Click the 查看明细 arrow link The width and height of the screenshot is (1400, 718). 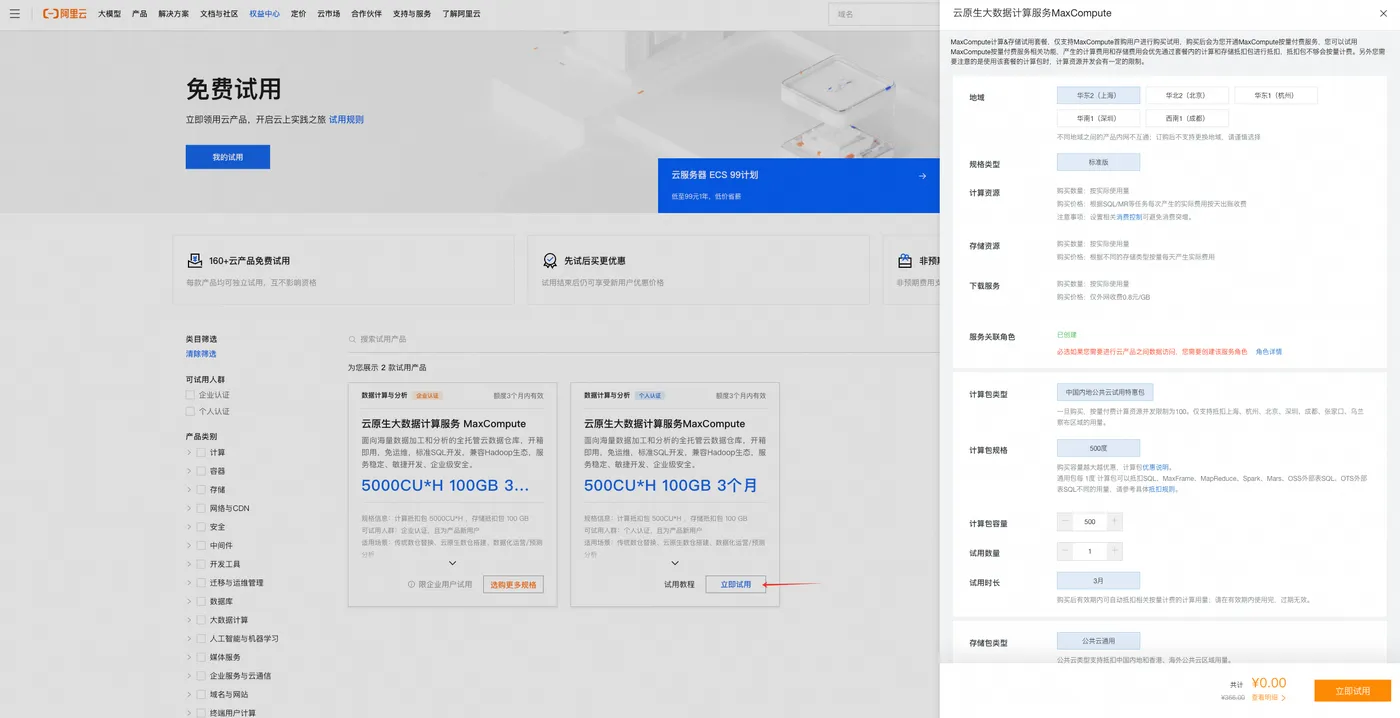pyautogui.click(x=1269, y=697)
